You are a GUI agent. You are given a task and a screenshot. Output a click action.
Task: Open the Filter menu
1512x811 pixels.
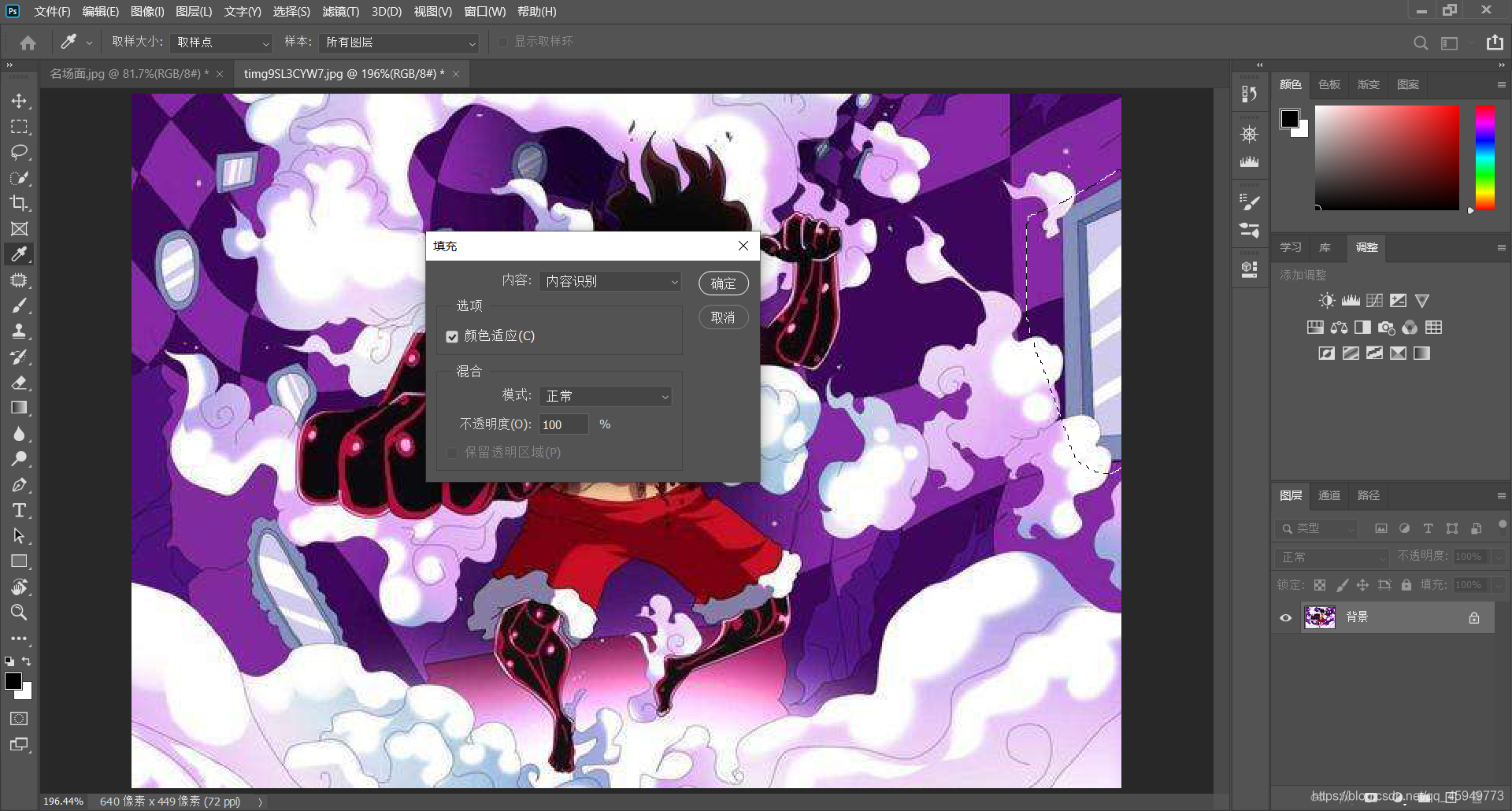(340, 12)
